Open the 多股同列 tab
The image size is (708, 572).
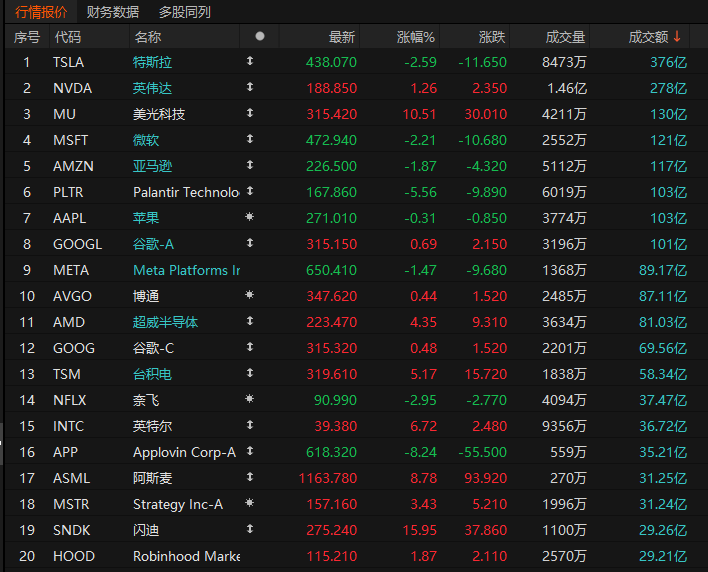click(184, 12)
